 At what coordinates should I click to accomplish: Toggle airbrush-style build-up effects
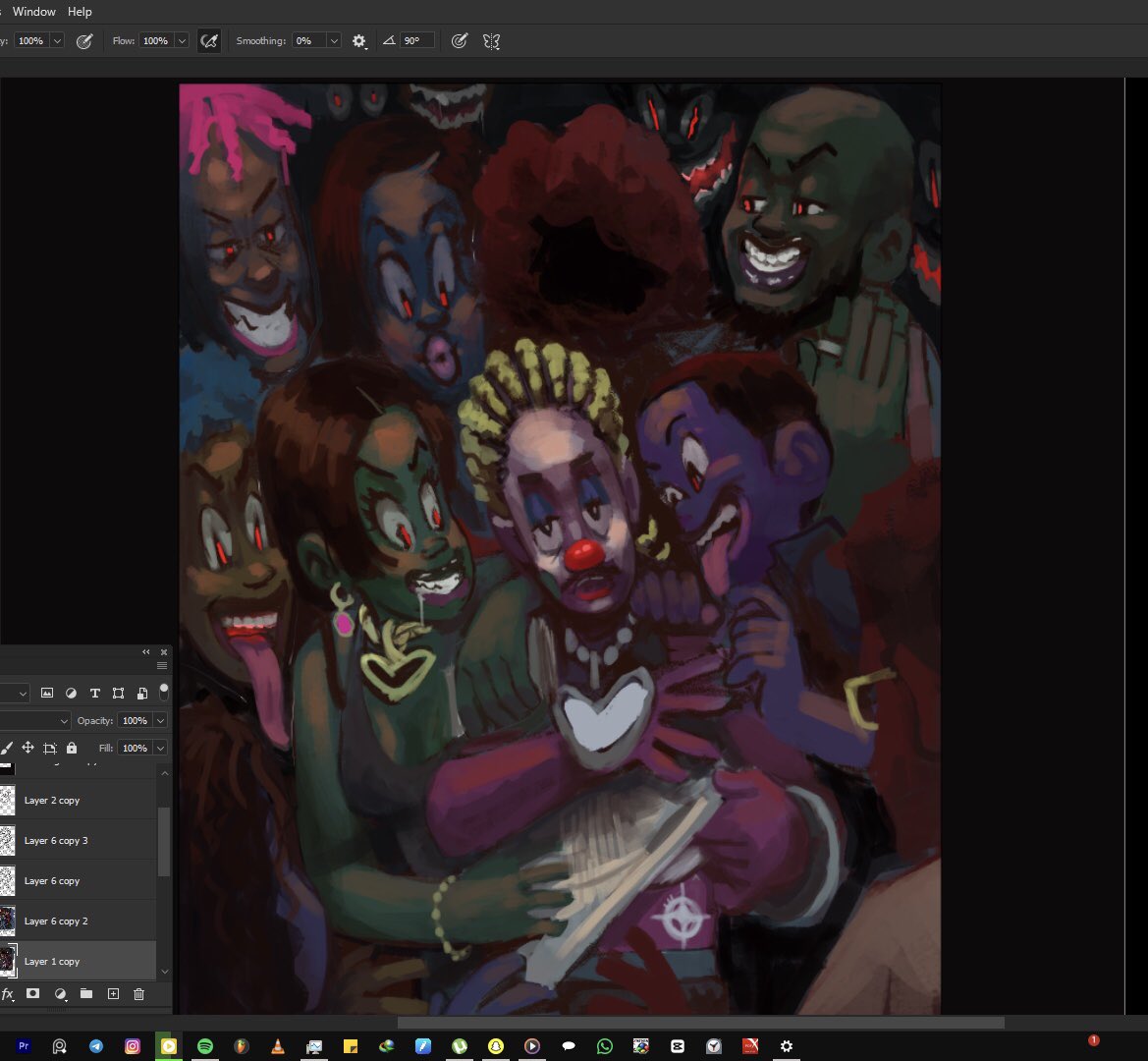coord(209,41)
